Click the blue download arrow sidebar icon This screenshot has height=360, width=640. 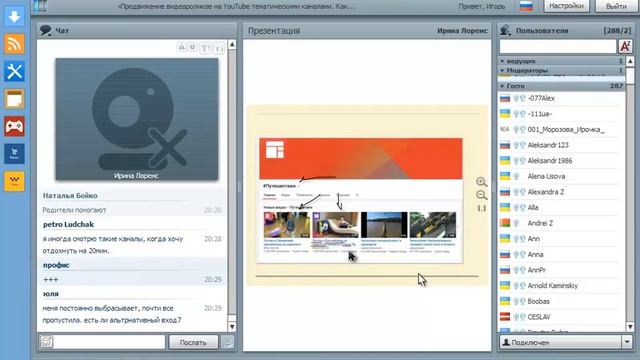(14, 16)
